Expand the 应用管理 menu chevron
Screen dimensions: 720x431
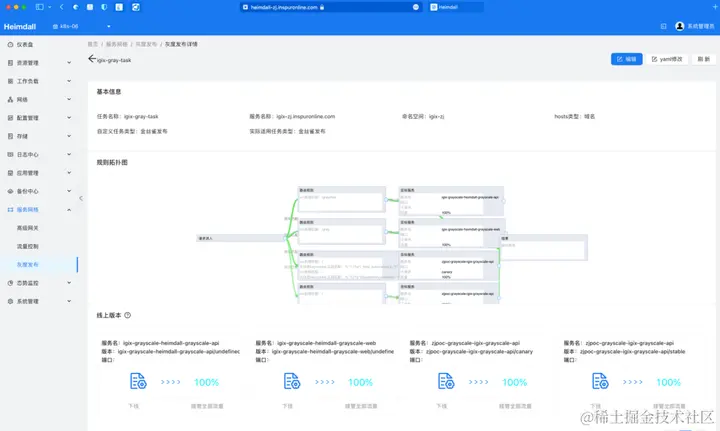point(69,173)
